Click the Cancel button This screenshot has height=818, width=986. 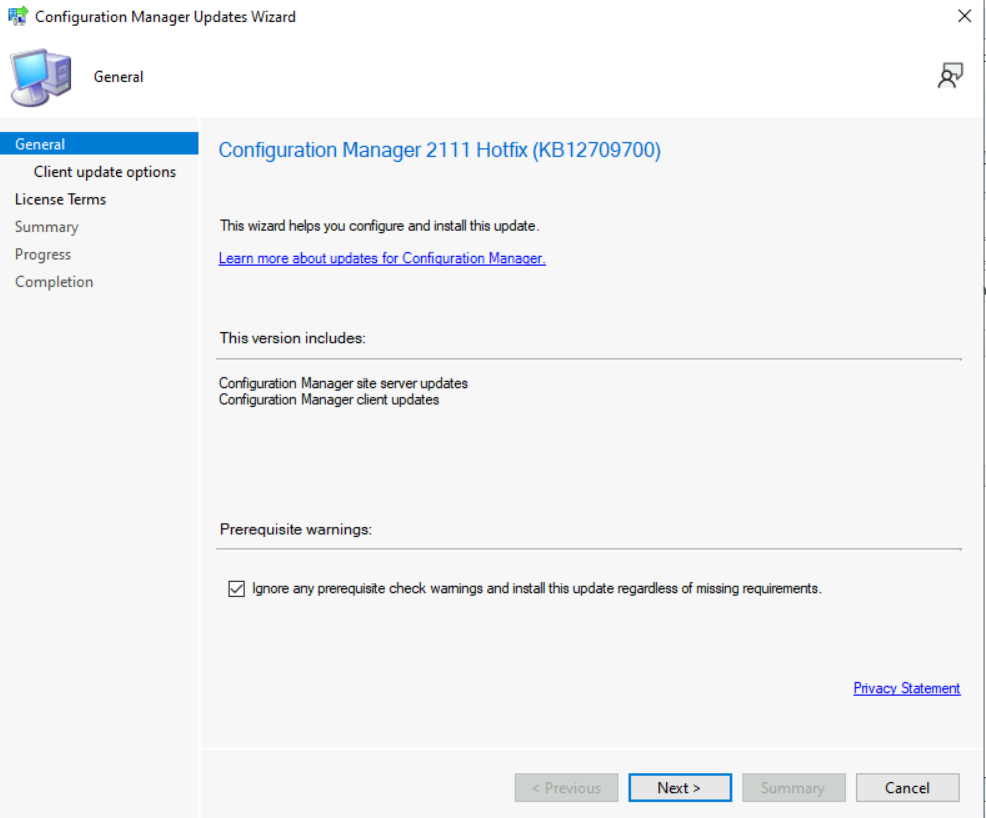coord(907,787)
